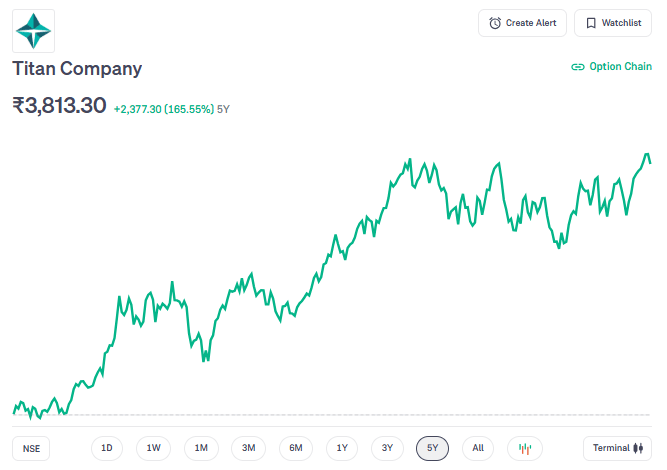The height and width of the screenshot is (470, 667).
Task: Click the candlestick icon in Terminal button
Action: 638,448
